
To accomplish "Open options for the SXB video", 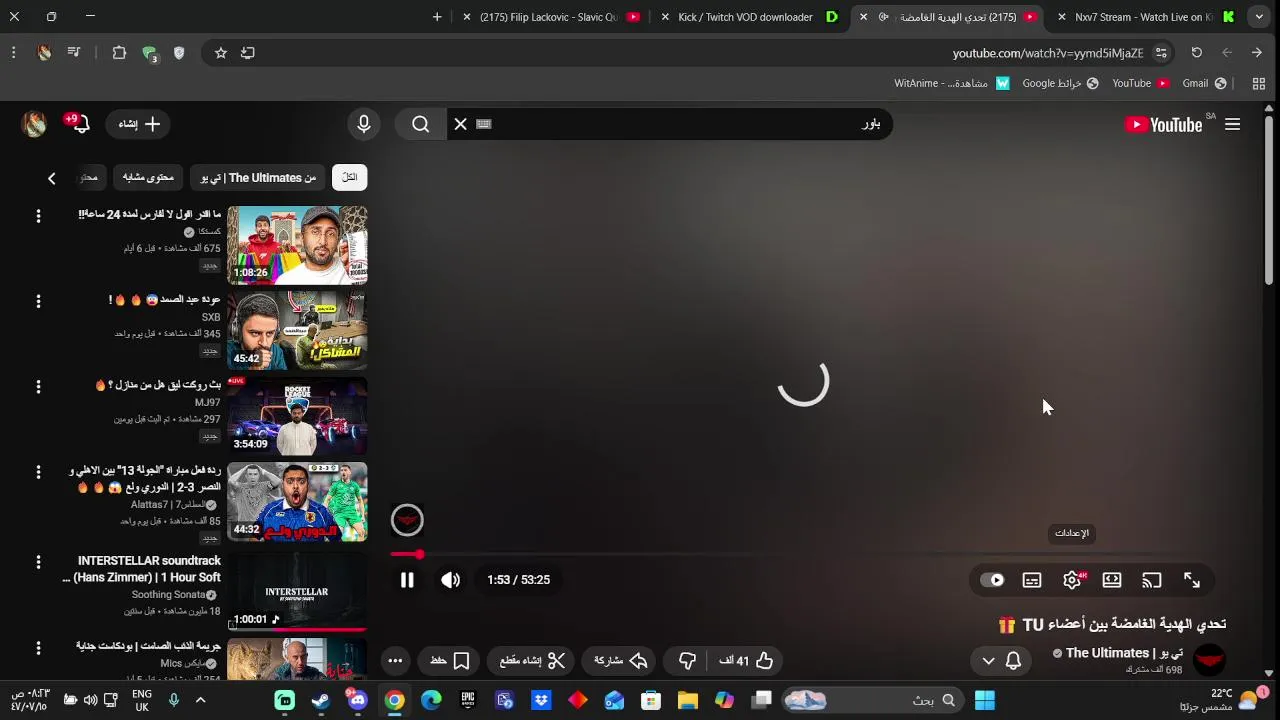I will pos(38,301).
